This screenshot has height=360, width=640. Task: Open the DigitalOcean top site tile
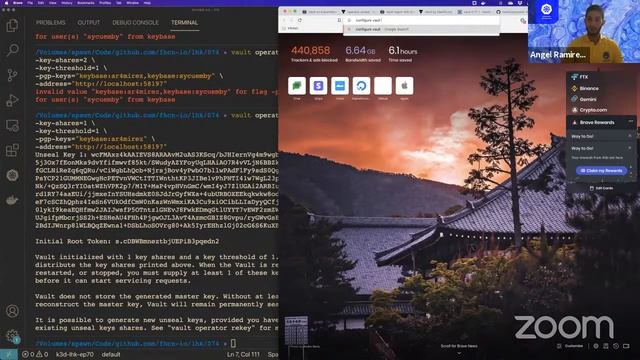pyautogui.click(x=361, y=86)
